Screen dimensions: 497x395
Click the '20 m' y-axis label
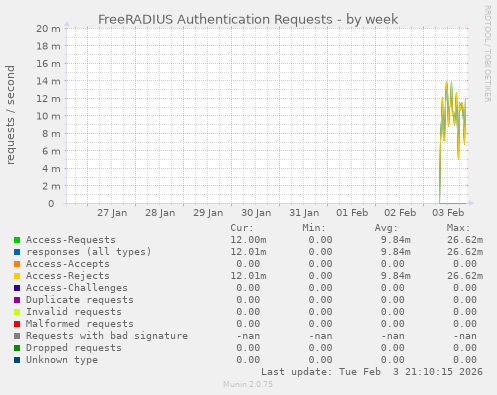point(48,29)
